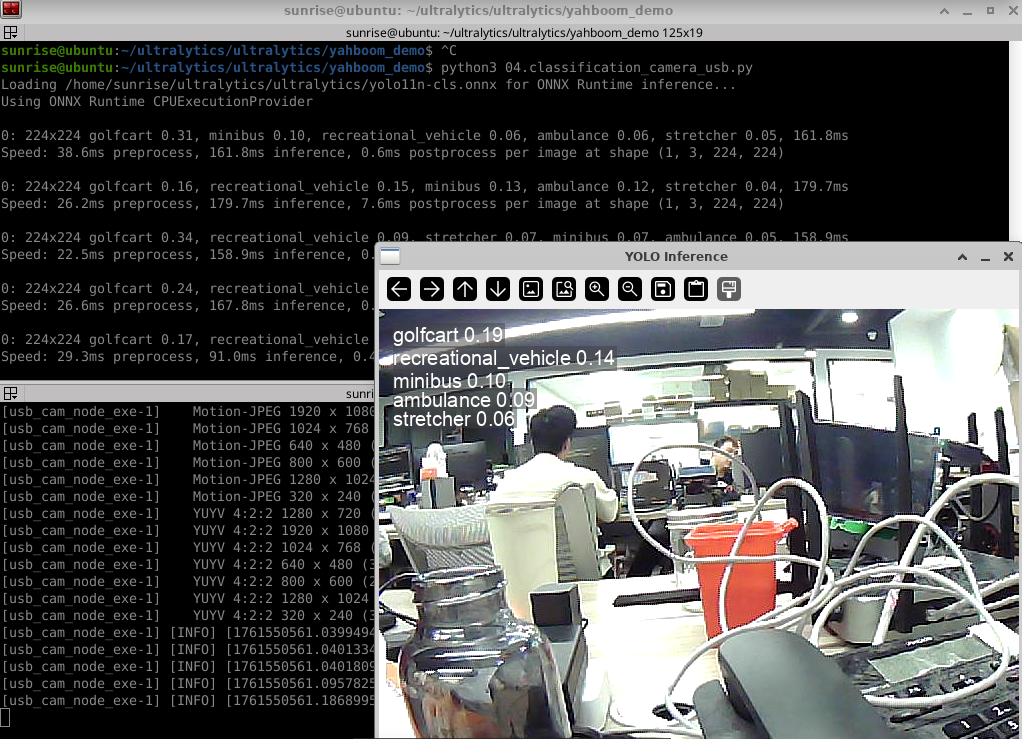Pan image right with the right arrow tool
This screenshot has height=739, width=1022.
(431, 289)
